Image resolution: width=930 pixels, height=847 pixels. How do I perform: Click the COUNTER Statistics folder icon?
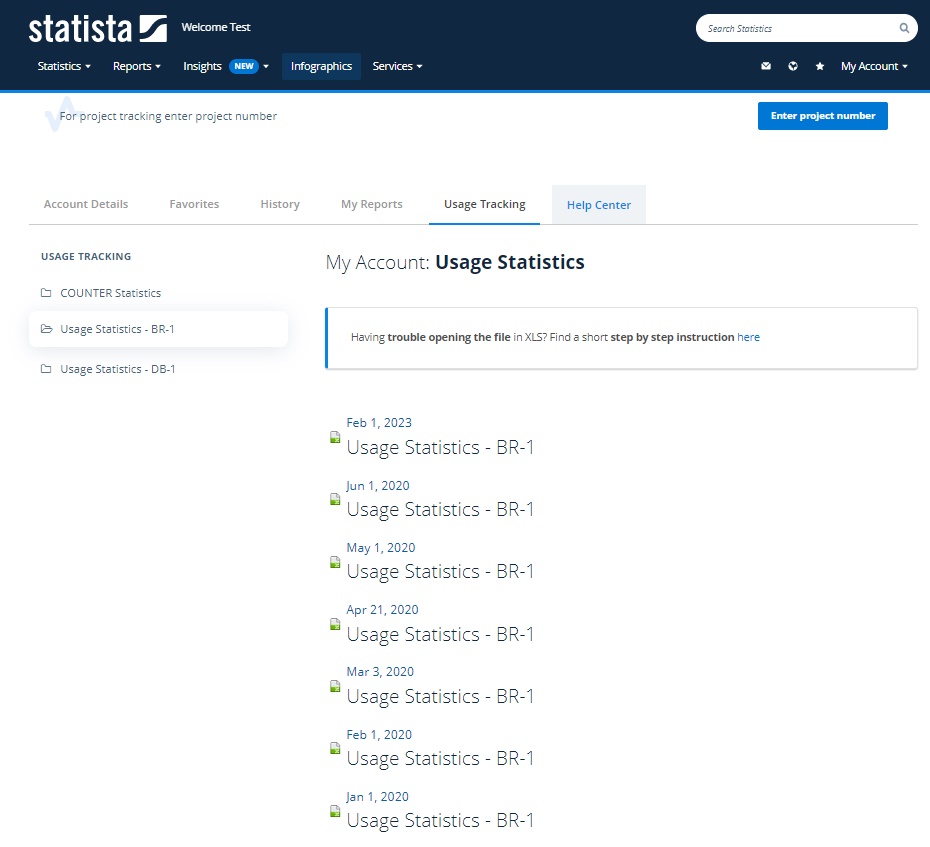click(x=46, y=292)
